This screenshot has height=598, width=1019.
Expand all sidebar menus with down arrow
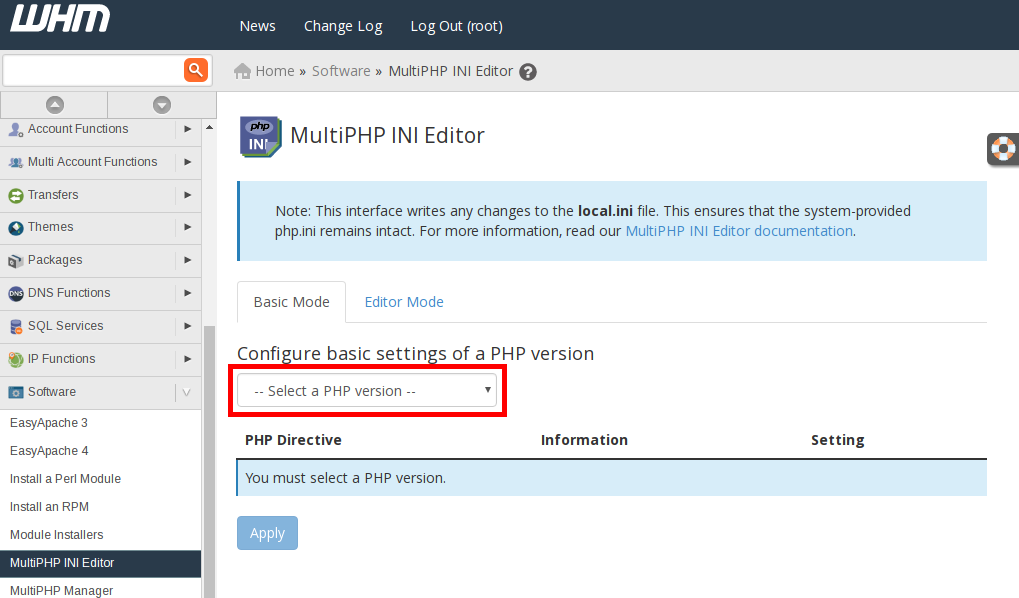pyautogui.click(x=162, y=105)
